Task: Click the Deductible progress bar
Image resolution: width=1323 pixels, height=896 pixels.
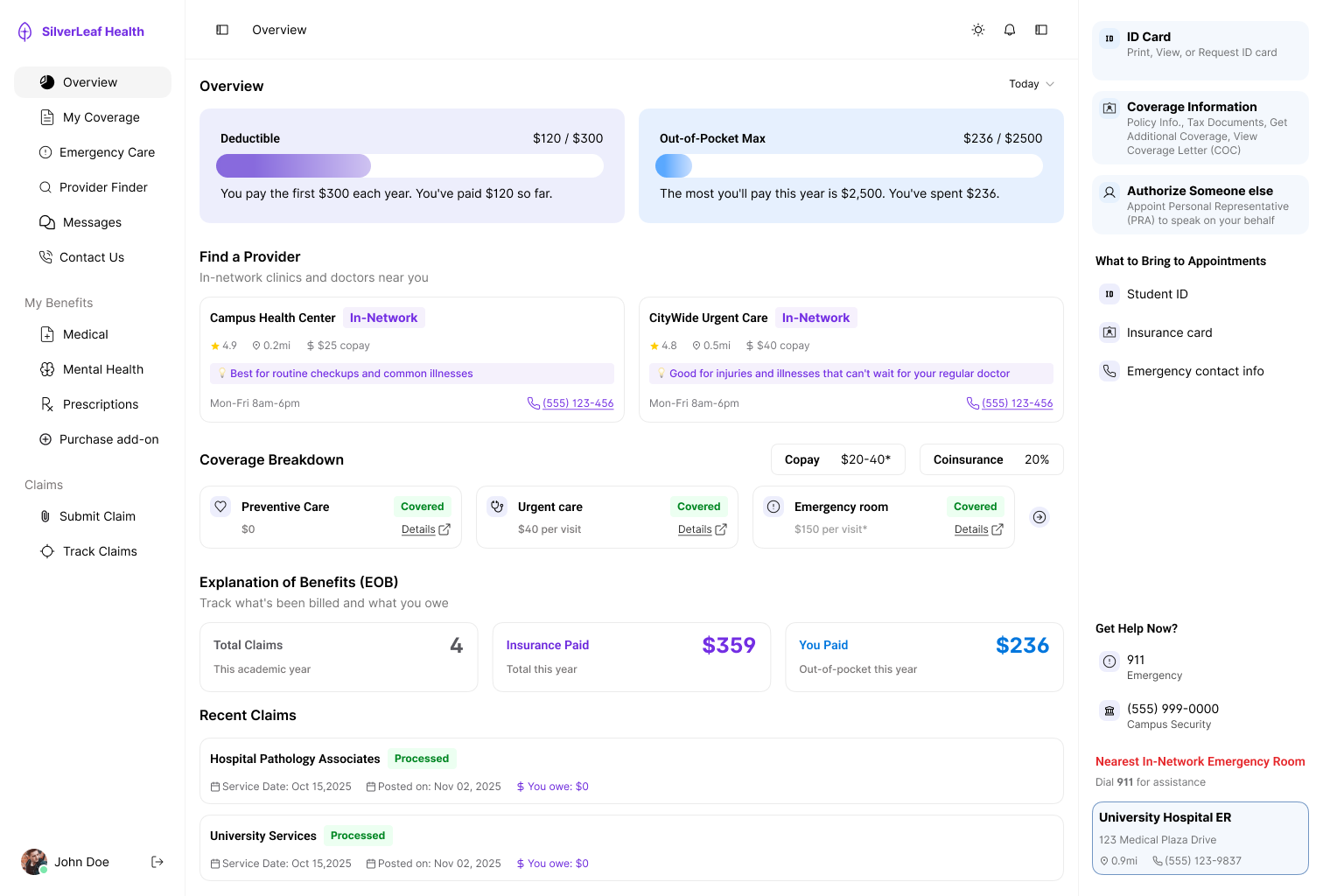Action: pos(409,166)
